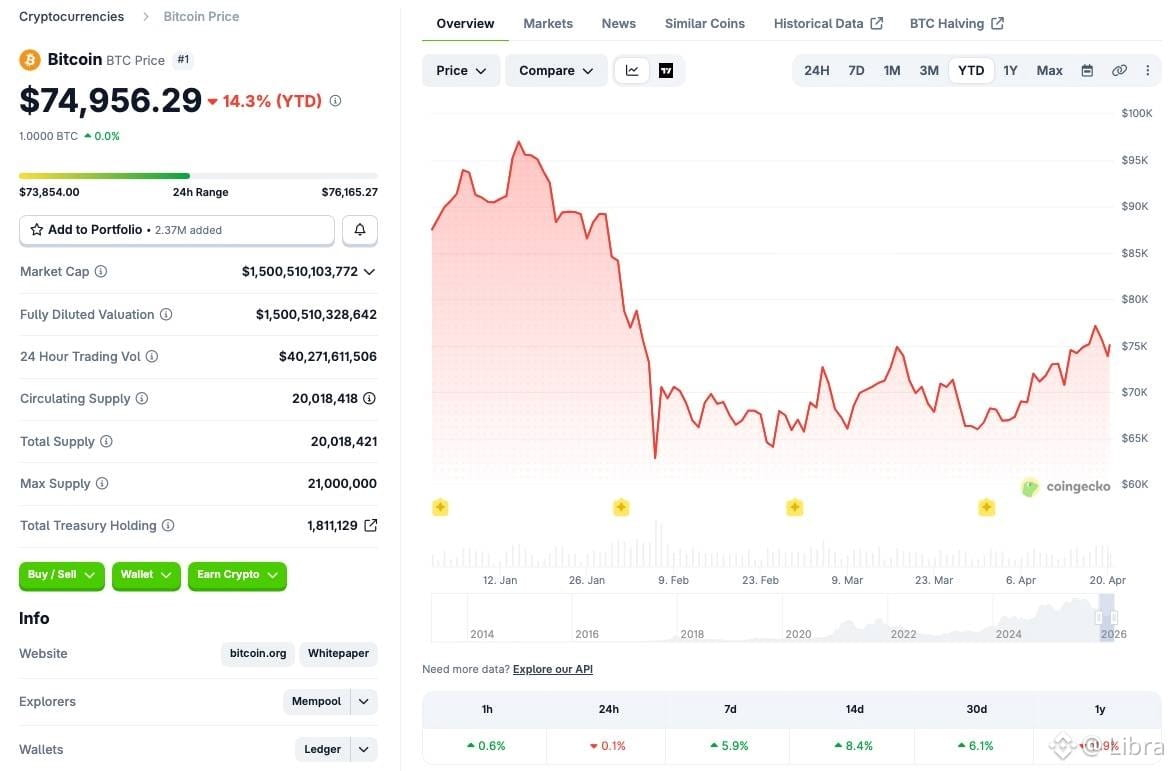Select the 7D time range

(856, 71)
